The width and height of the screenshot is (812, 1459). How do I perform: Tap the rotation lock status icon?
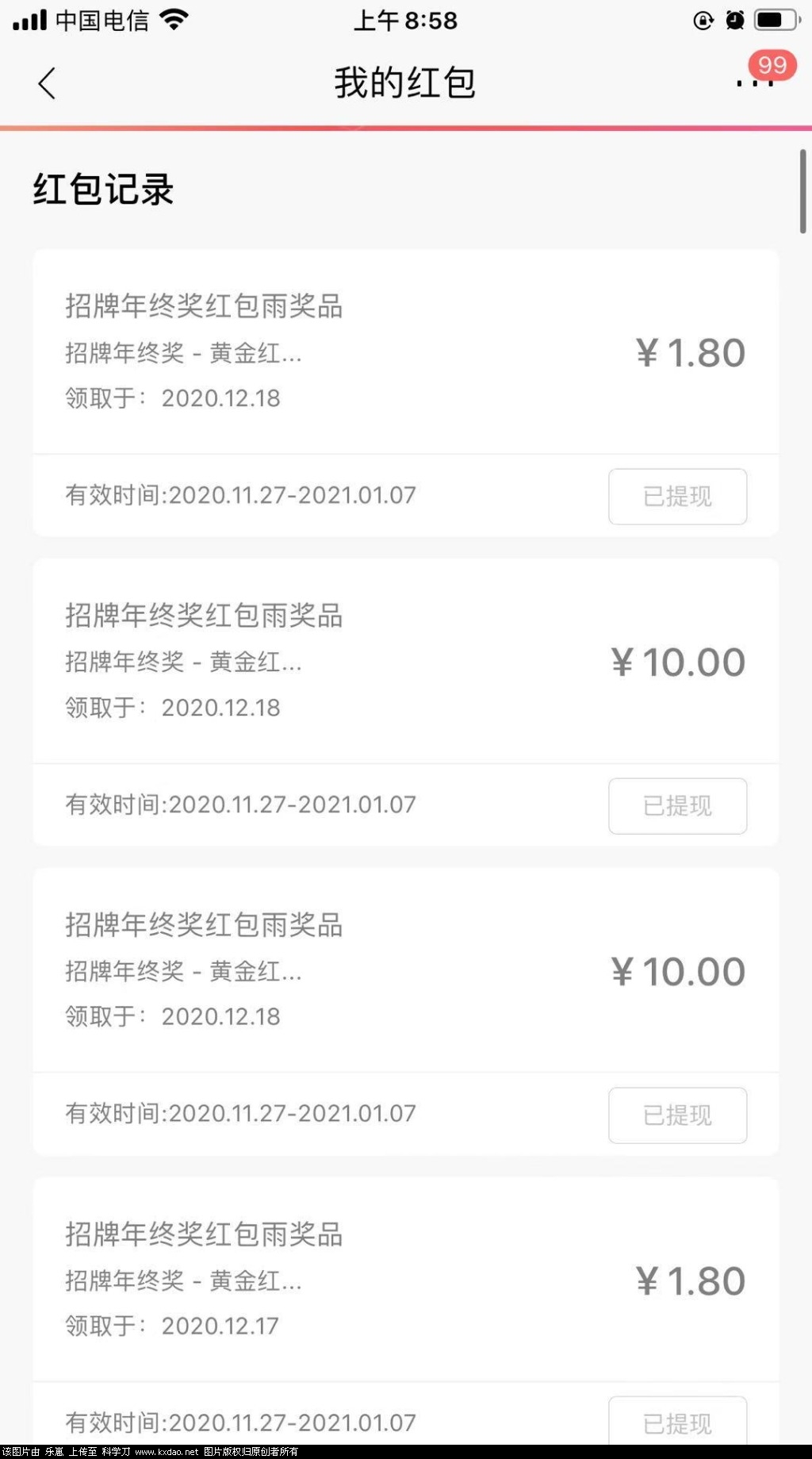[x=703, y=20]
